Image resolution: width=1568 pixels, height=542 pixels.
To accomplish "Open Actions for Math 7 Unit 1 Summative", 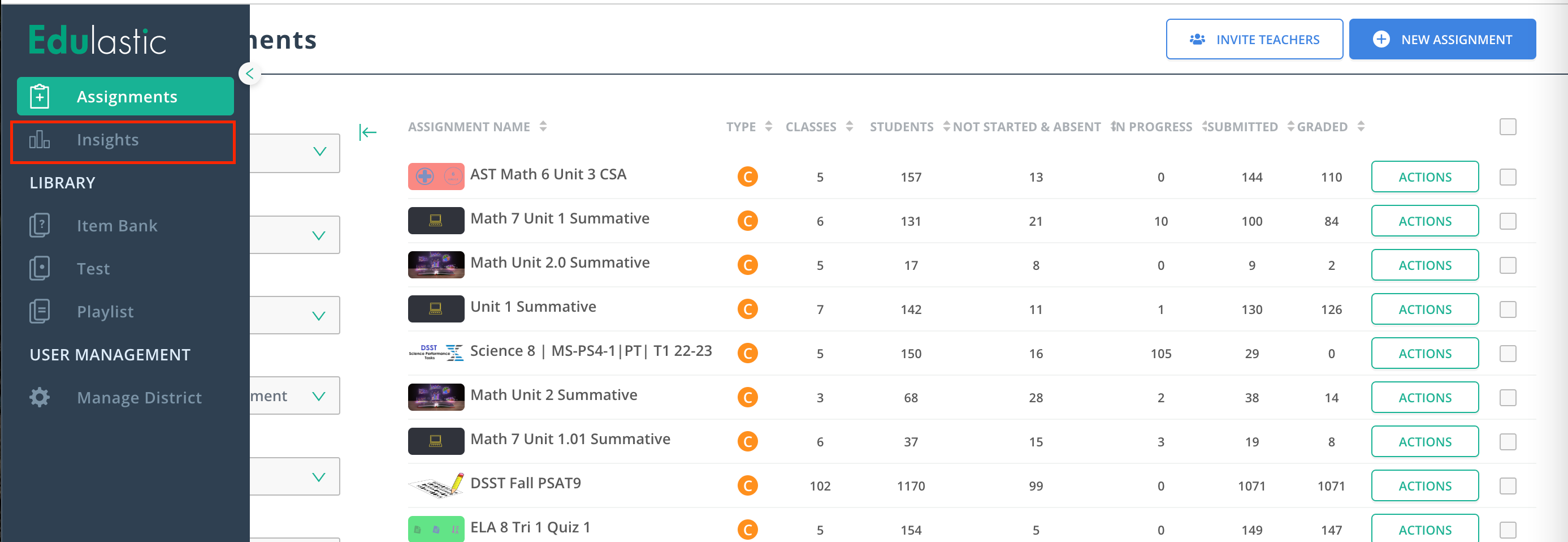I will pyautogui.click(x=1424, y=221).
